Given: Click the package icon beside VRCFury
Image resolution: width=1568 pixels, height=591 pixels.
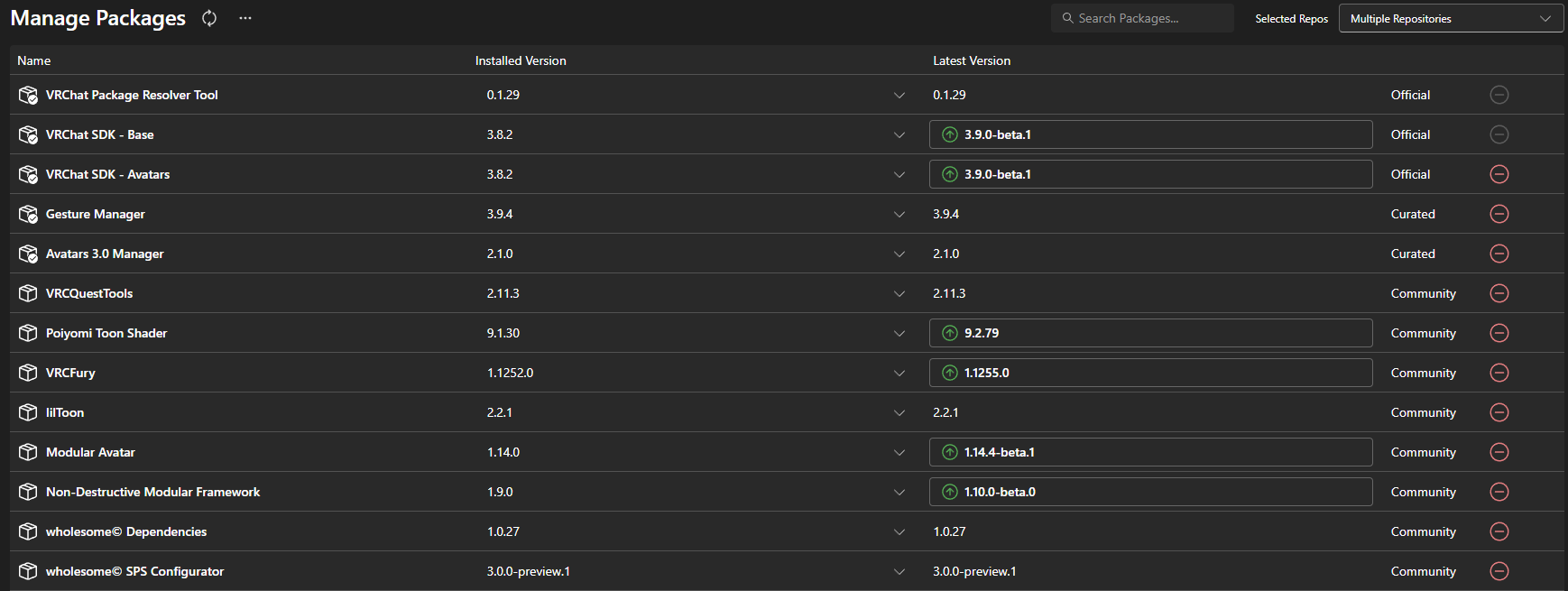Looking at the screenshot, I should (x=28, y=373).
